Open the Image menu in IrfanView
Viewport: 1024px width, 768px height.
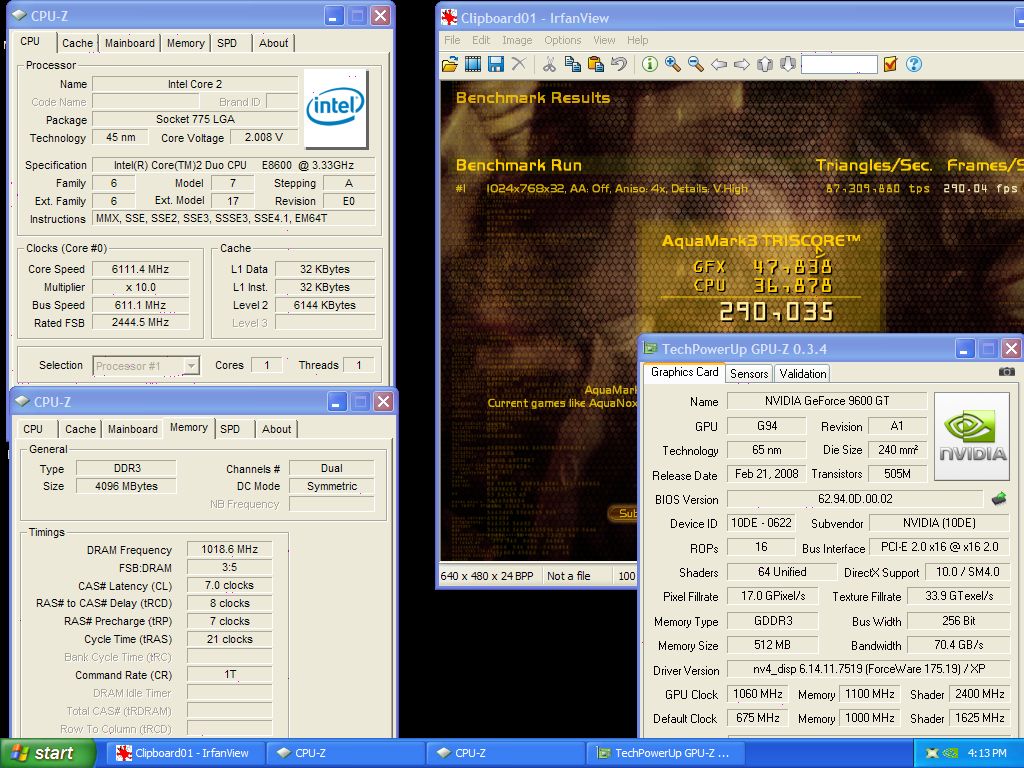(517, 40)
